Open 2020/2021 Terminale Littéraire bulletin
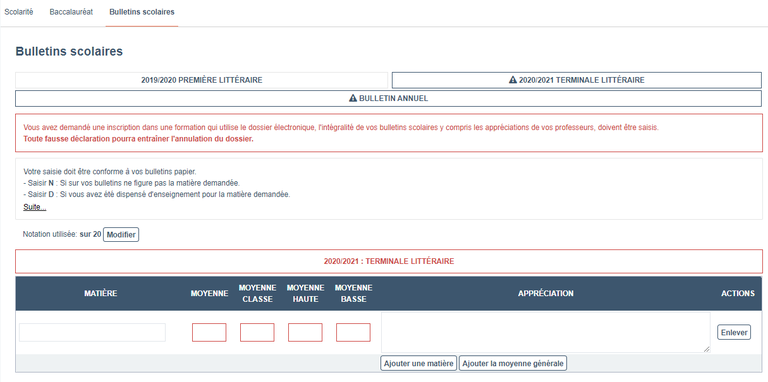This screenshot has width=768, height=382. [577, 80]
